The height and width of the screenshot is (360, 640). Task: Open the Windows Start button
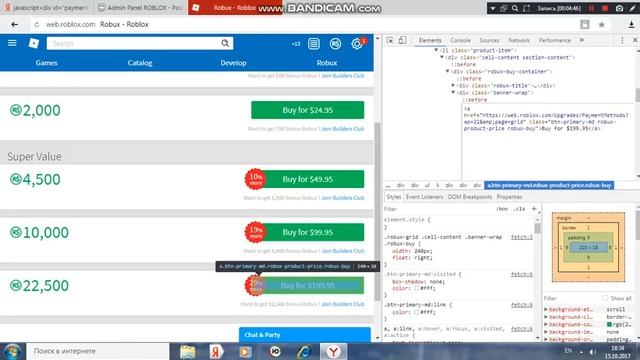pos(13,351)
